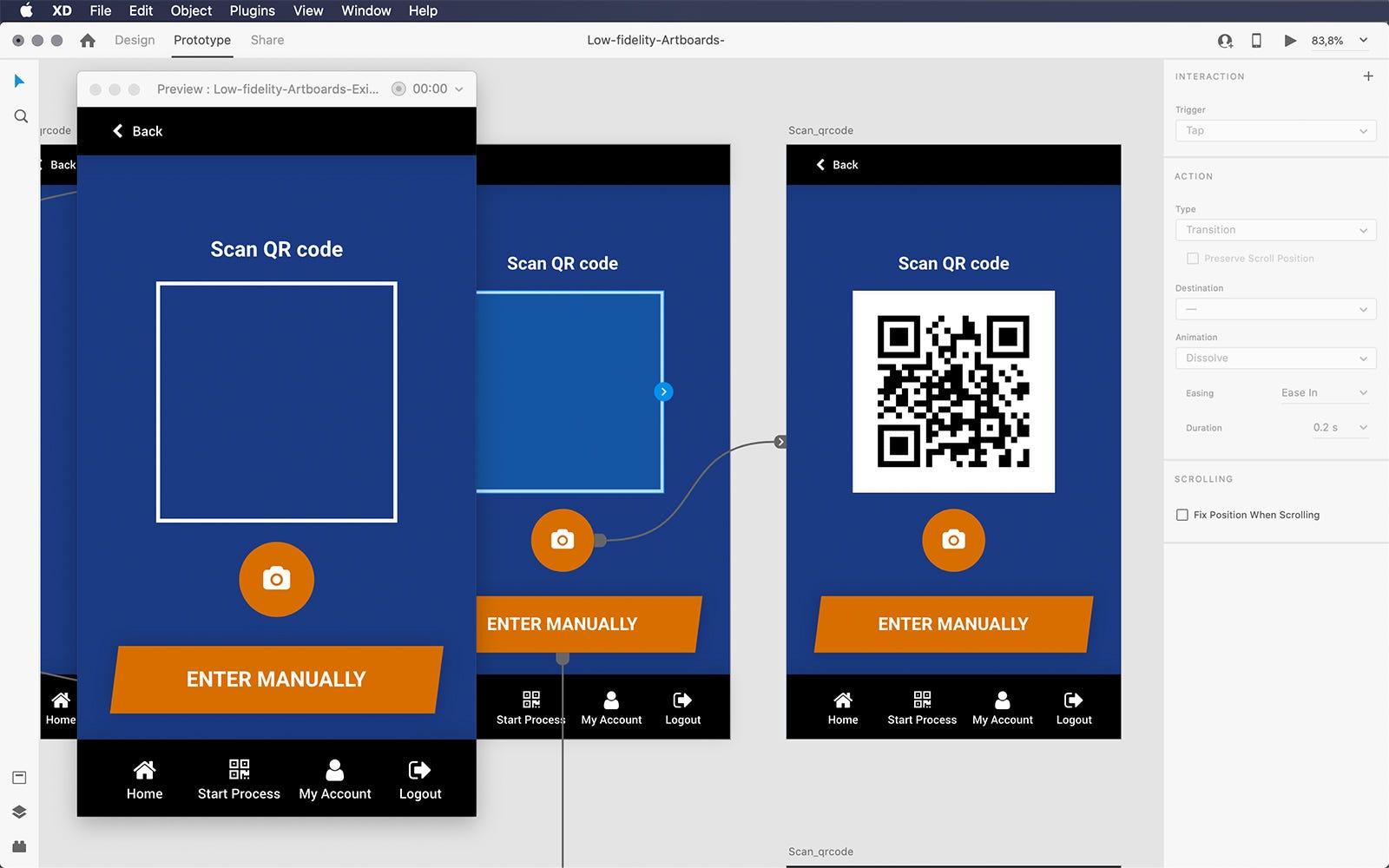Open the Window menu

point(365,10)
